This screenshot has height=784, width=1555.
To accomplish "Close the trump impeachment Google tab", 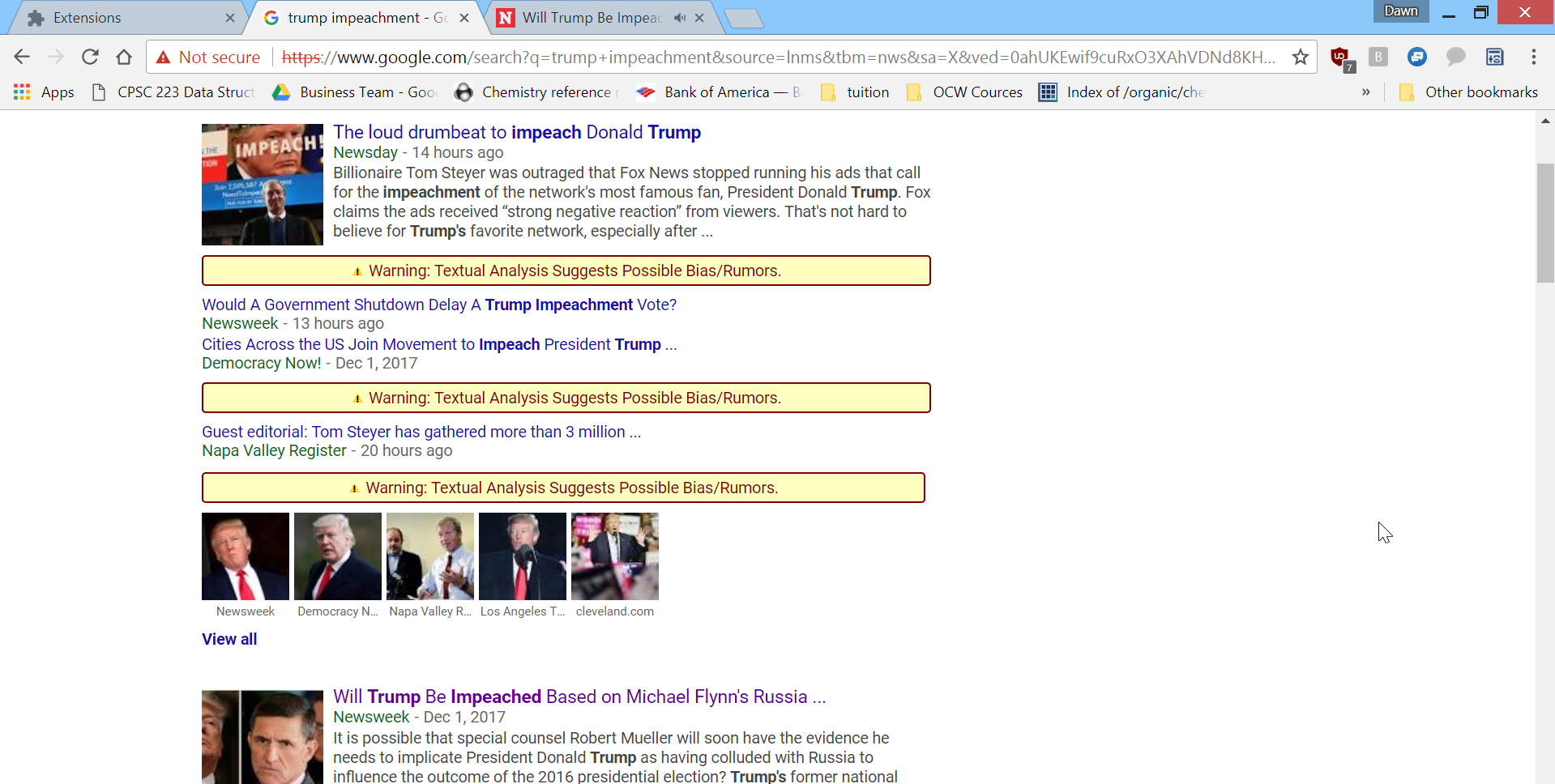I will (x=464, y=18).
